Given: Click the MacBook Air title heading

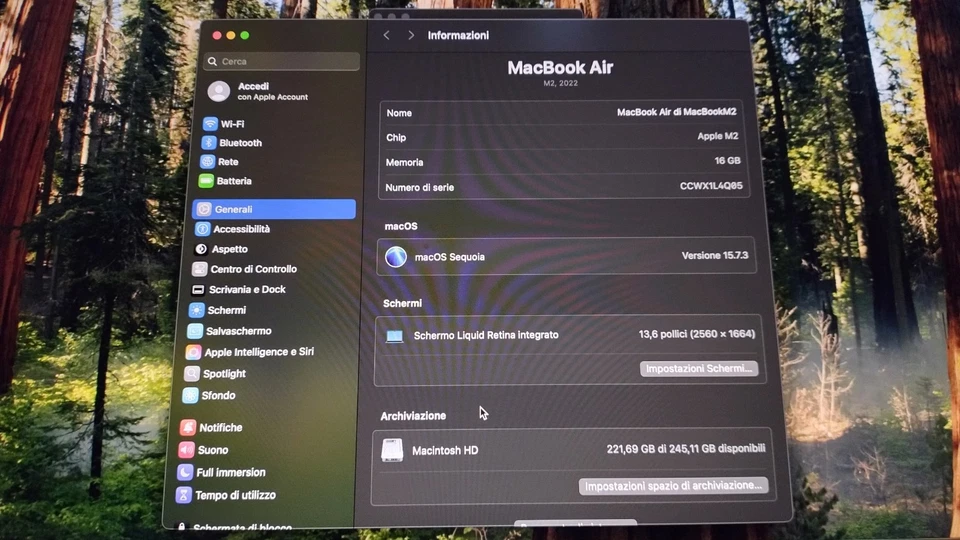Looking at the screenshot, I should point(560,67).
